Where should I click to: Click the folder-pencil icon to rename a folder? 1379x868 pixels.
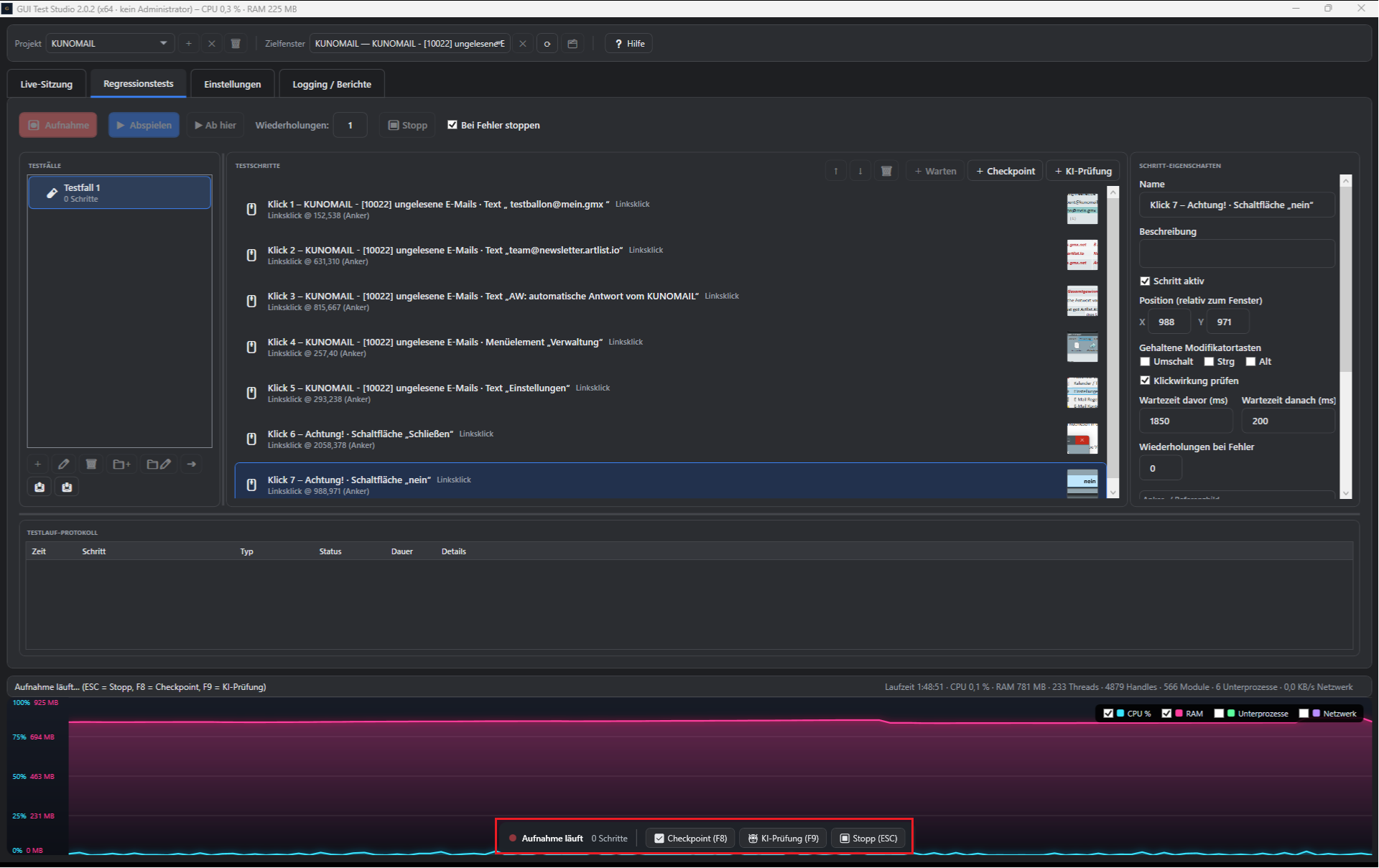tap(159, 465)
